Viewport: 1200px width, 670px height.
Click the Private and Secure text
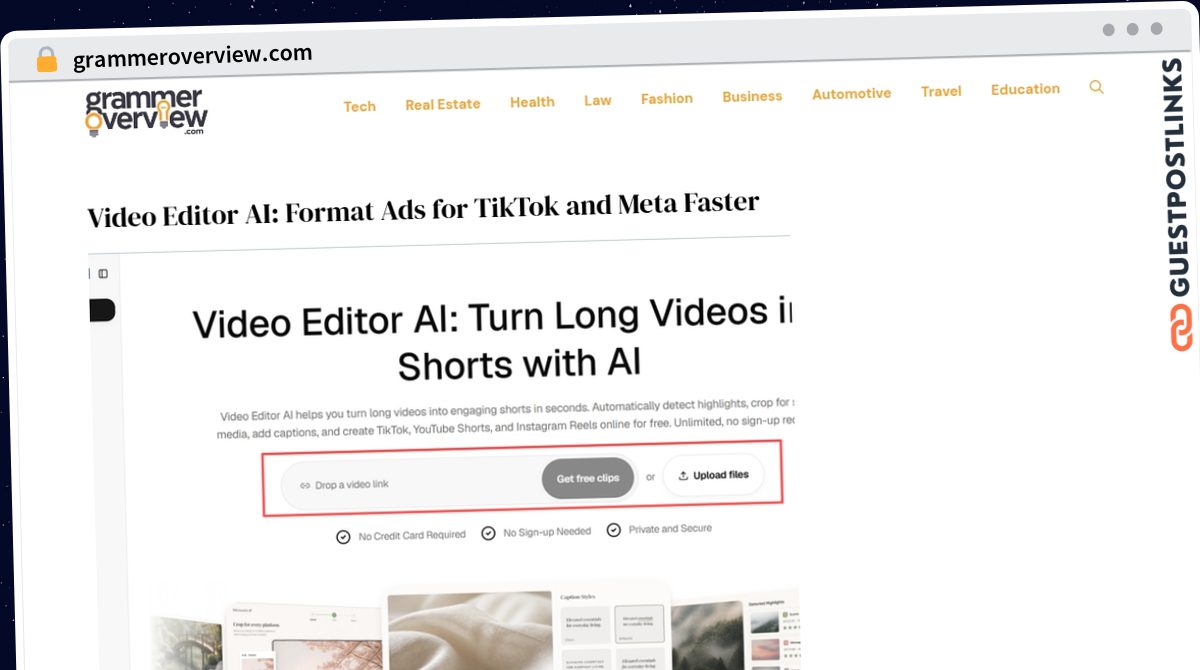(670, 528)
